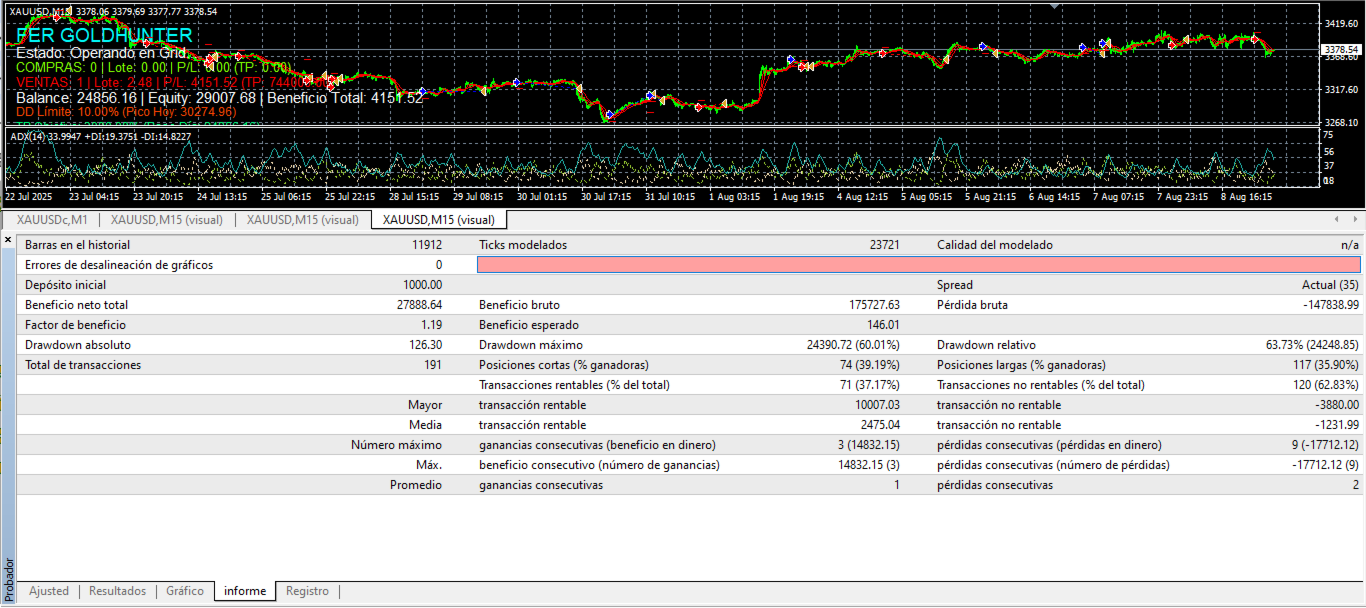
Task: Click max consecutive loss -17712.12 (9)
Action: (x=1324, y=465)
